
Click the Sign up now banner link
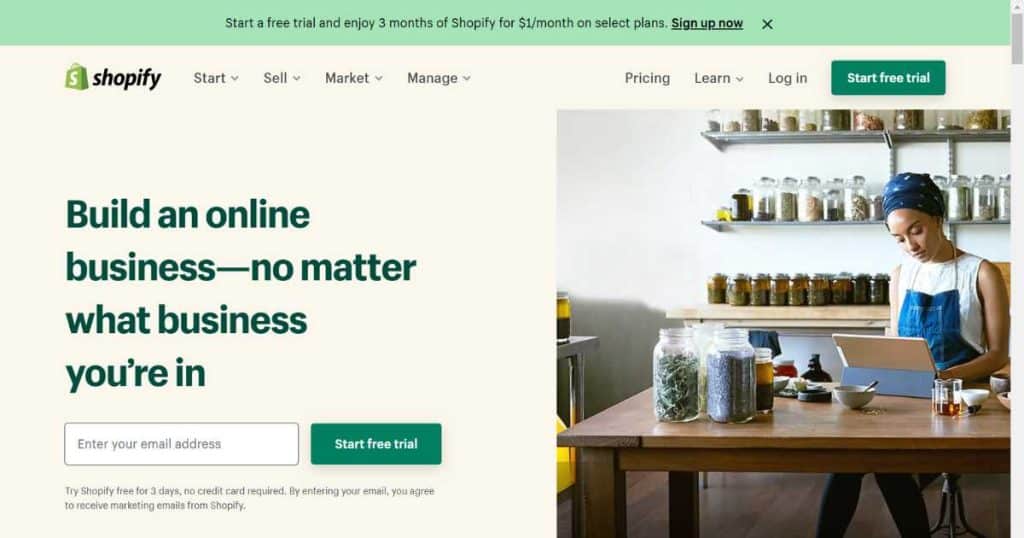pyautogui.click(x=707, y=23)
